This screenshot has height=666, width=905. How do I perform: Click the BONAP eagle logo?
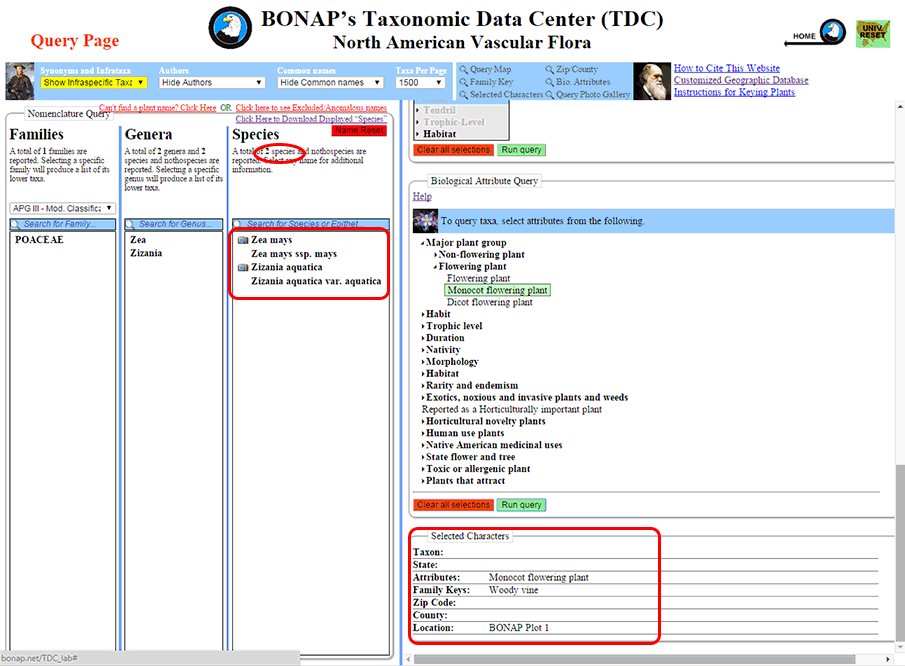click(230, 28)
